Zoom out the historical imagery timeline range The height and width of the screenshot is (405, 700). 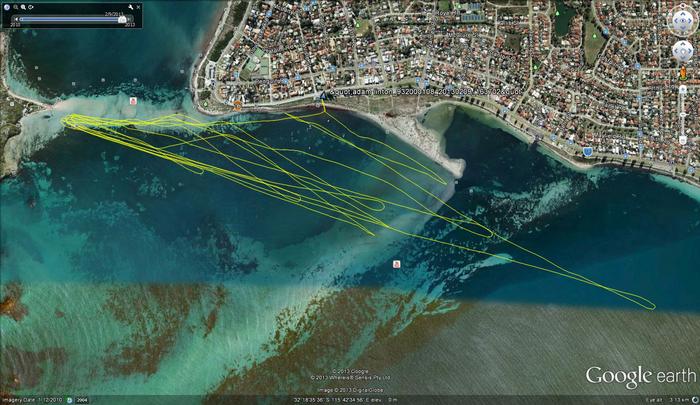point(17,7)
